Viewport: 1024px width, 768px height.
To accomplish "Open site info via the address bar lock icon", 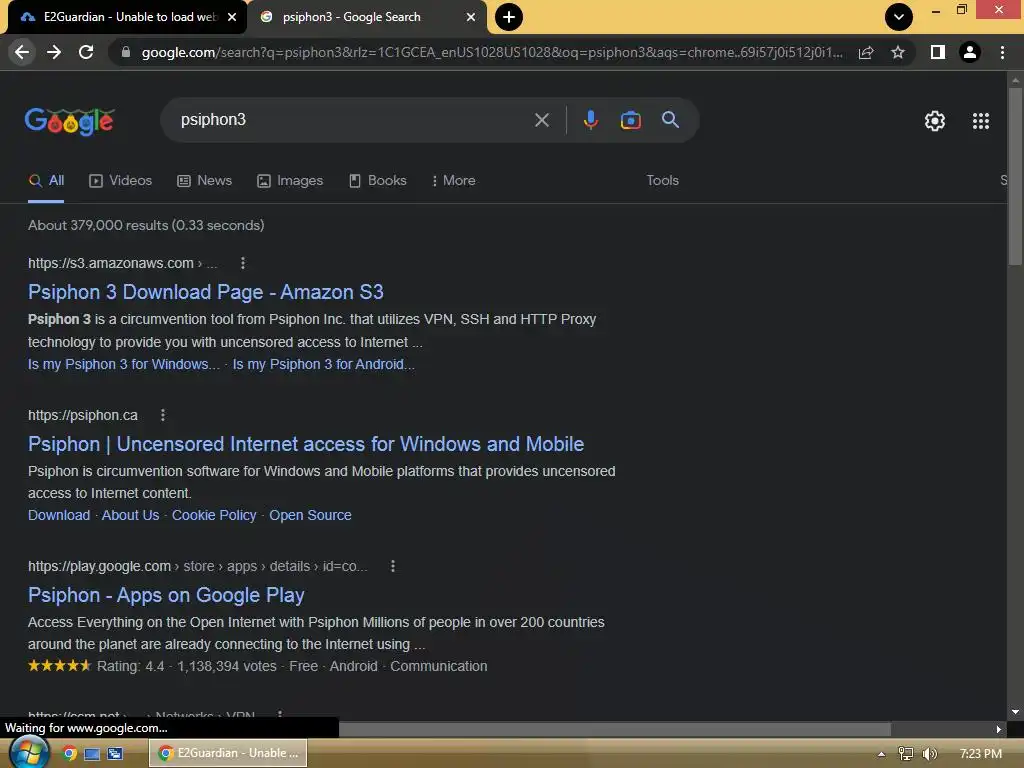I will [125, 52].
